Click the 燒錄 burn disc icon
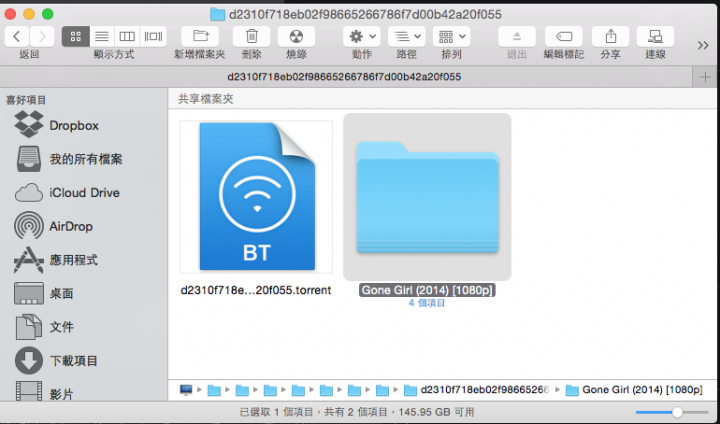Viewport: 720px width, 424px height. click(x=296, y=36)
